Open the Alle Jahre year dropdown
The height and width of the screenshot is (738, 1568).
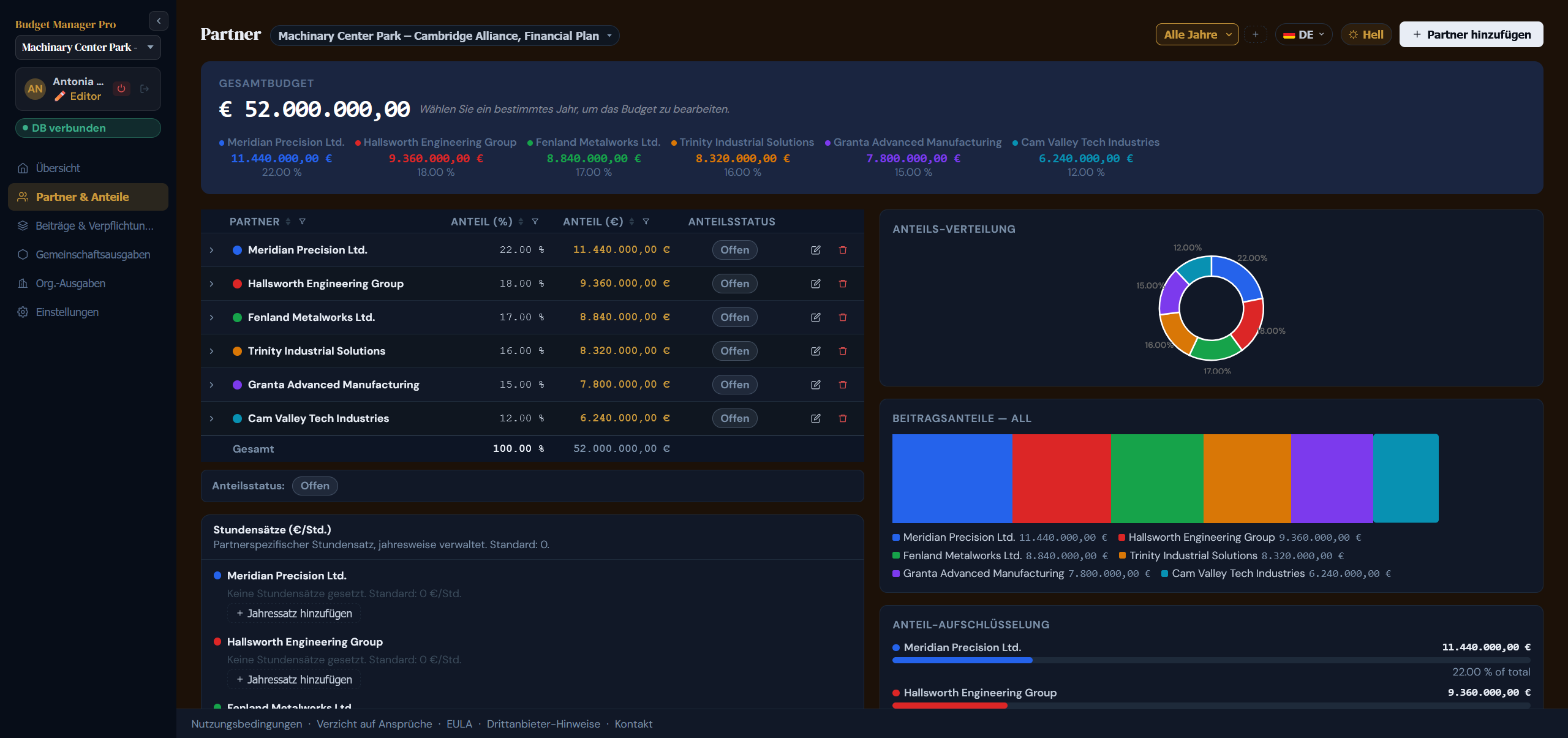coord(1197,35)
